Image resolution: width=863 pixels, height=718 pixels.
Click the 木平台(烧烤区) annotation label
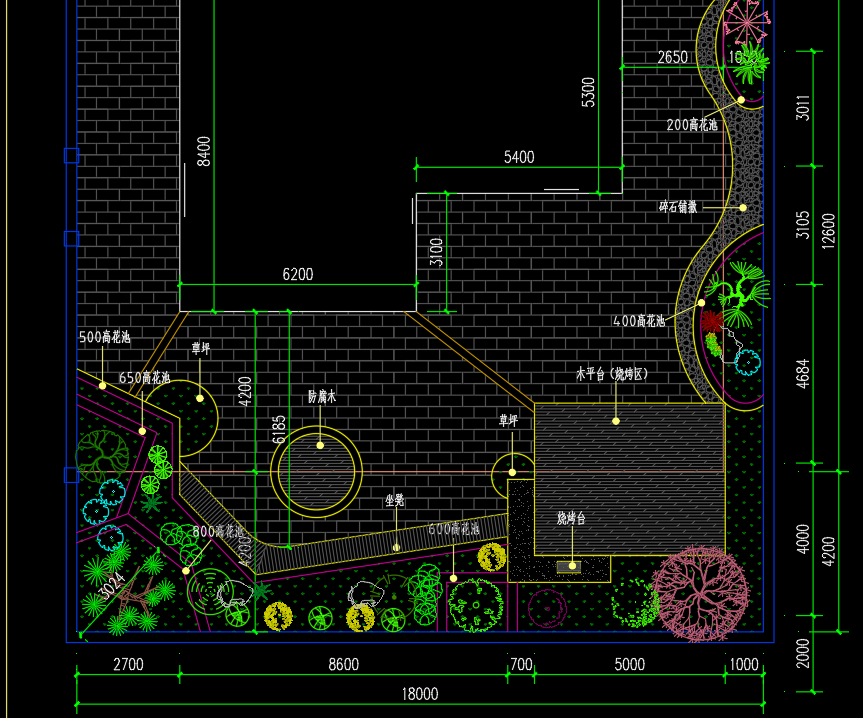coord(612,374)
